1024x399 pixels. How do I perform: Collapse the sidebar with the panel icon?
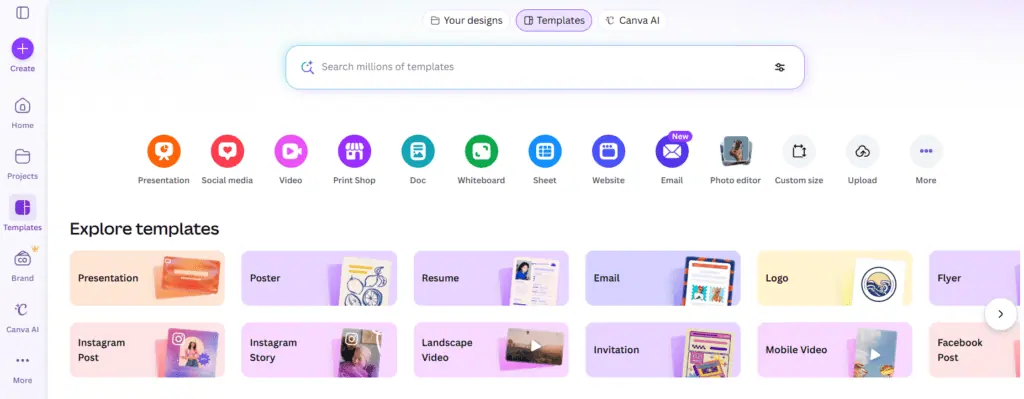tap(22, 12)
